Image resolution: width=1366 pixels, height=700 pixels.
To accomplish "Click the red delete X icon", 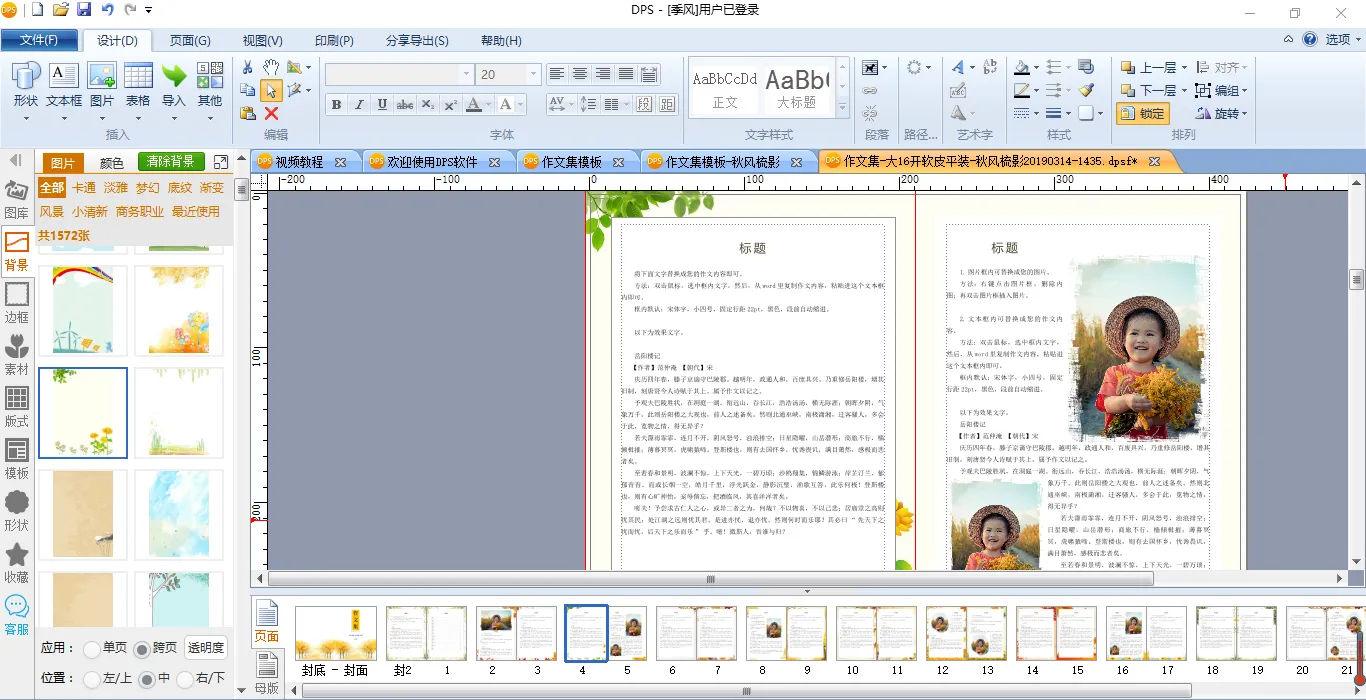I will (271, 113).
